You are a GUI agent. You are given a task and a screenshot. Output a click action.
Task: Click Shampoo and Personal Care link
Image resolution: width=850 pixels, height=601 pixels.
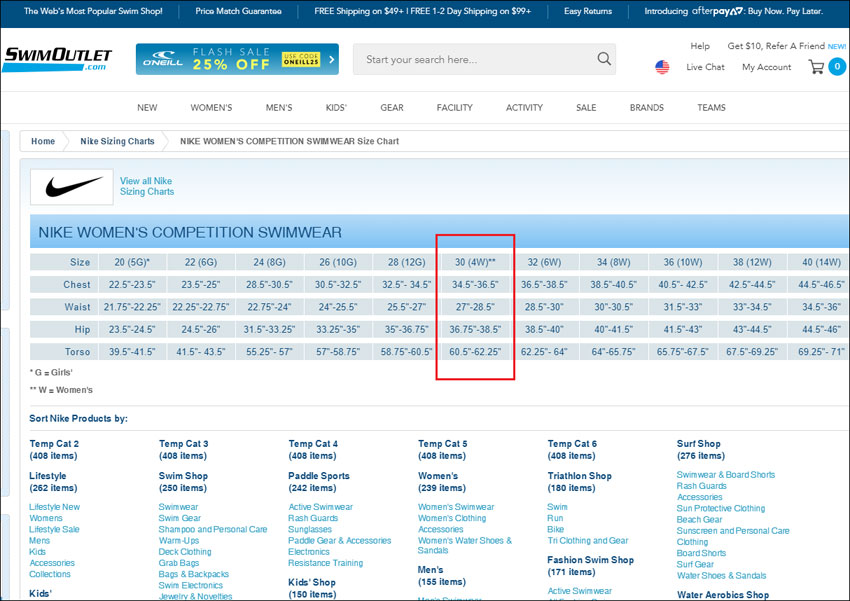pyautogui.click(x=212, y=529)
